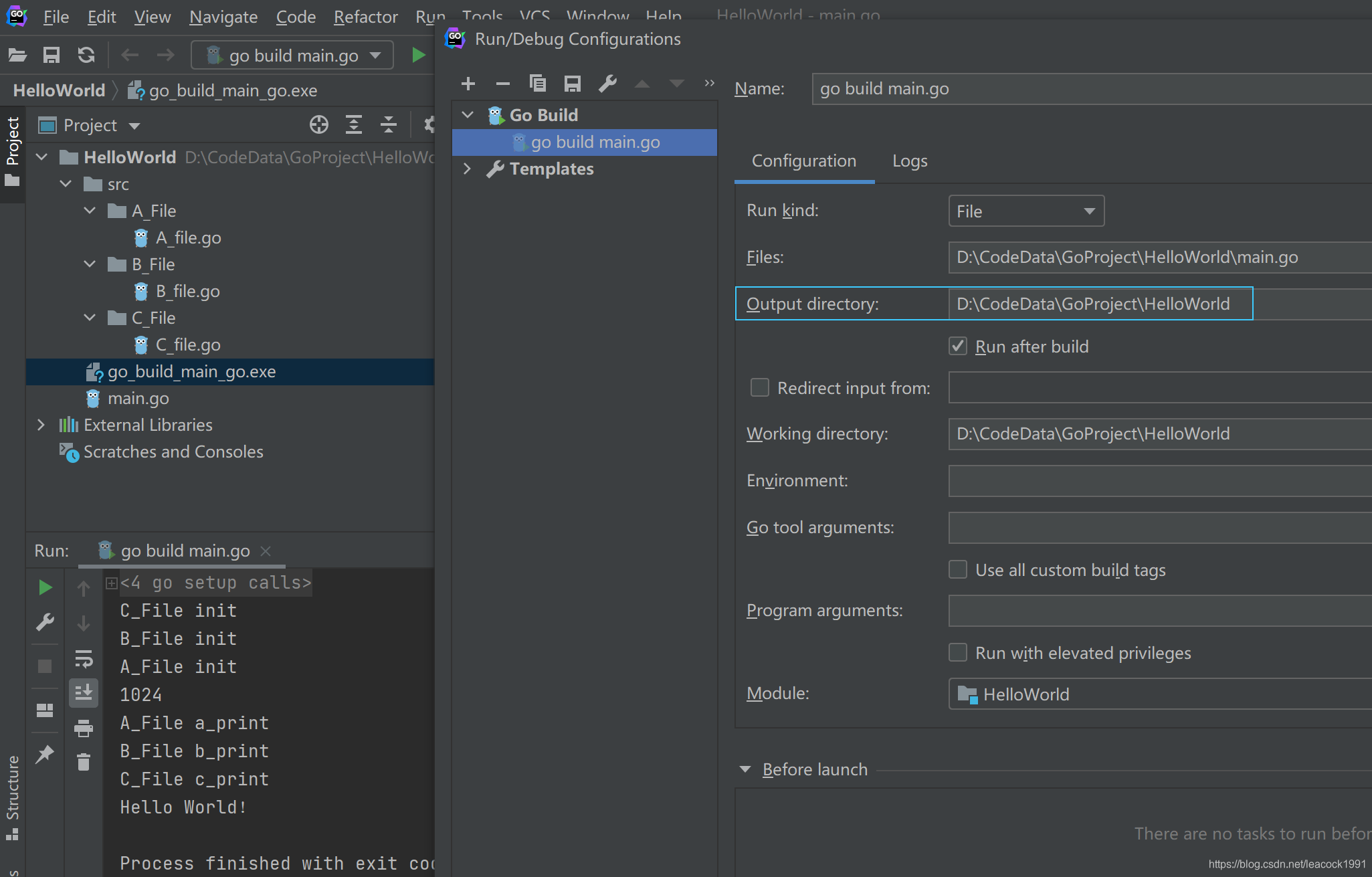Screen dimensions: 1372x877
Task: Collapse the Go Build tree node
Action: tap(468, 115)
